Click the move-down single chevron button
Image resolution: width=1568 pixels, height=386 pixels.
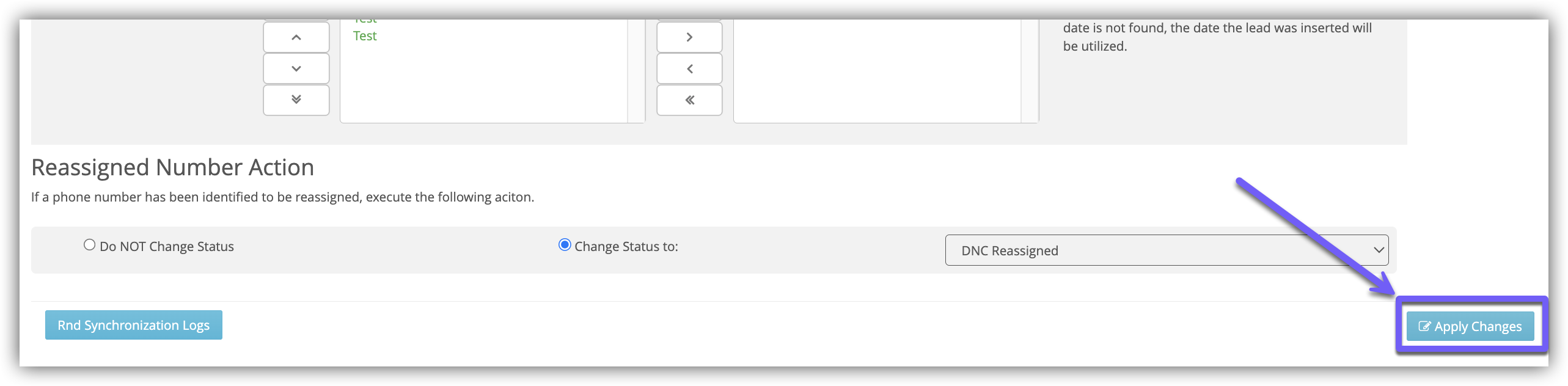click(x=296, y=68)
